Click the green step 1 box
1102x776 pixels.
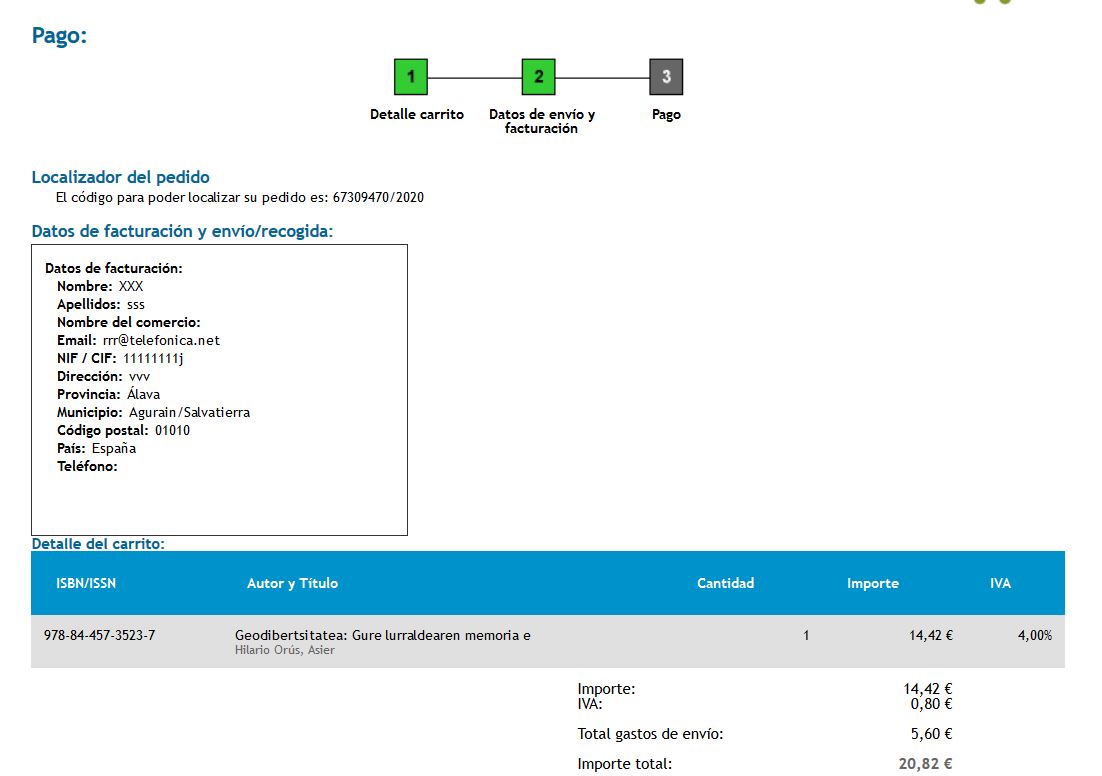411,77
